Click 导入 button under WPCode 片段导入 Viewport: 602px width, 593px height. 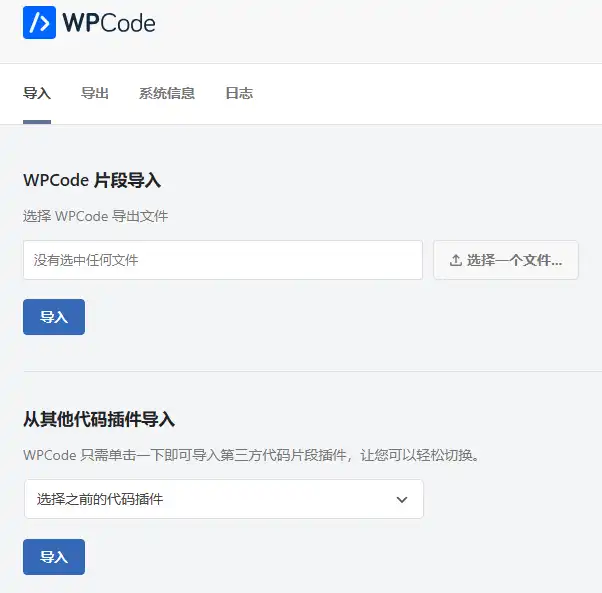point(54,317)
